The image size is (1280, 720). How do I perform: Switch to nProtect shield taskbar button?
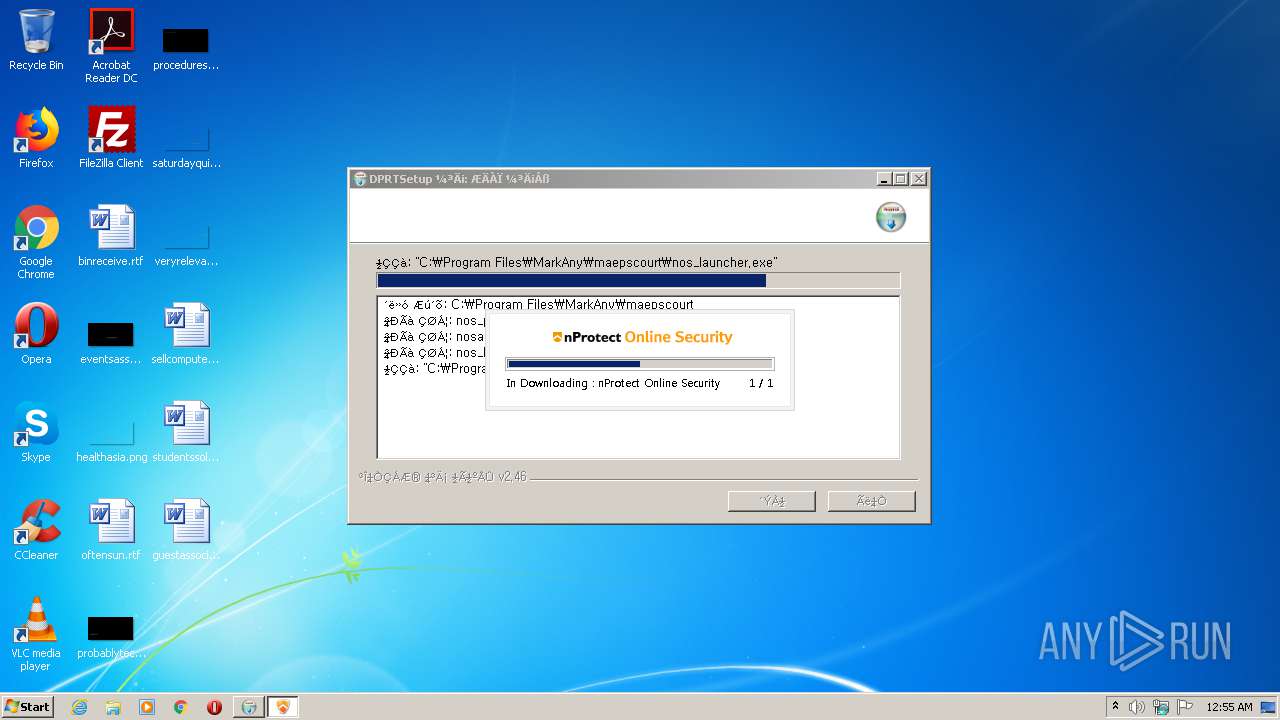pyautogui.click(x=283, y=707)
